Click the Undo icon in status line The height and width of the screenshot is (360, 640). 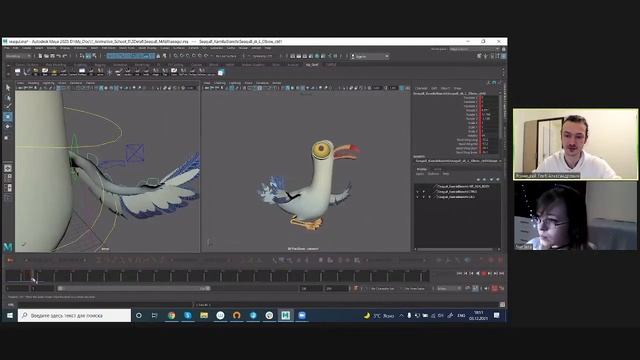[58, 56]
